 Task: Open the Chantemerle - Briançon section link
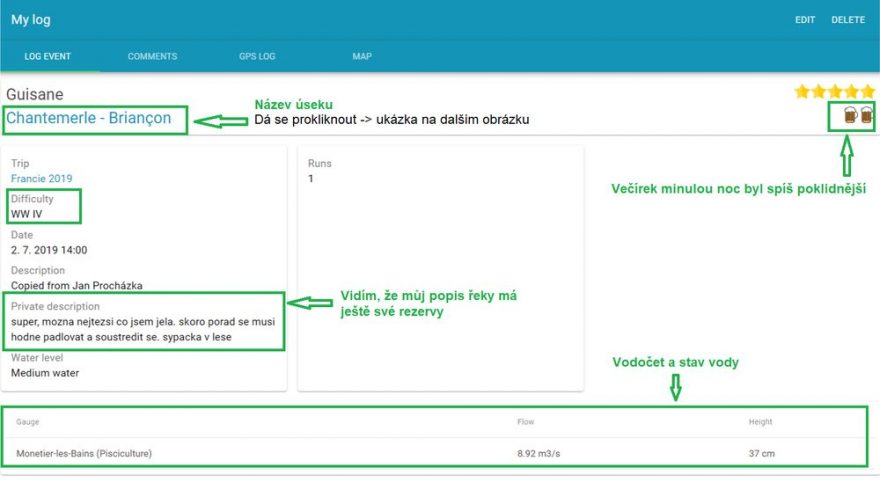[95, 119]
